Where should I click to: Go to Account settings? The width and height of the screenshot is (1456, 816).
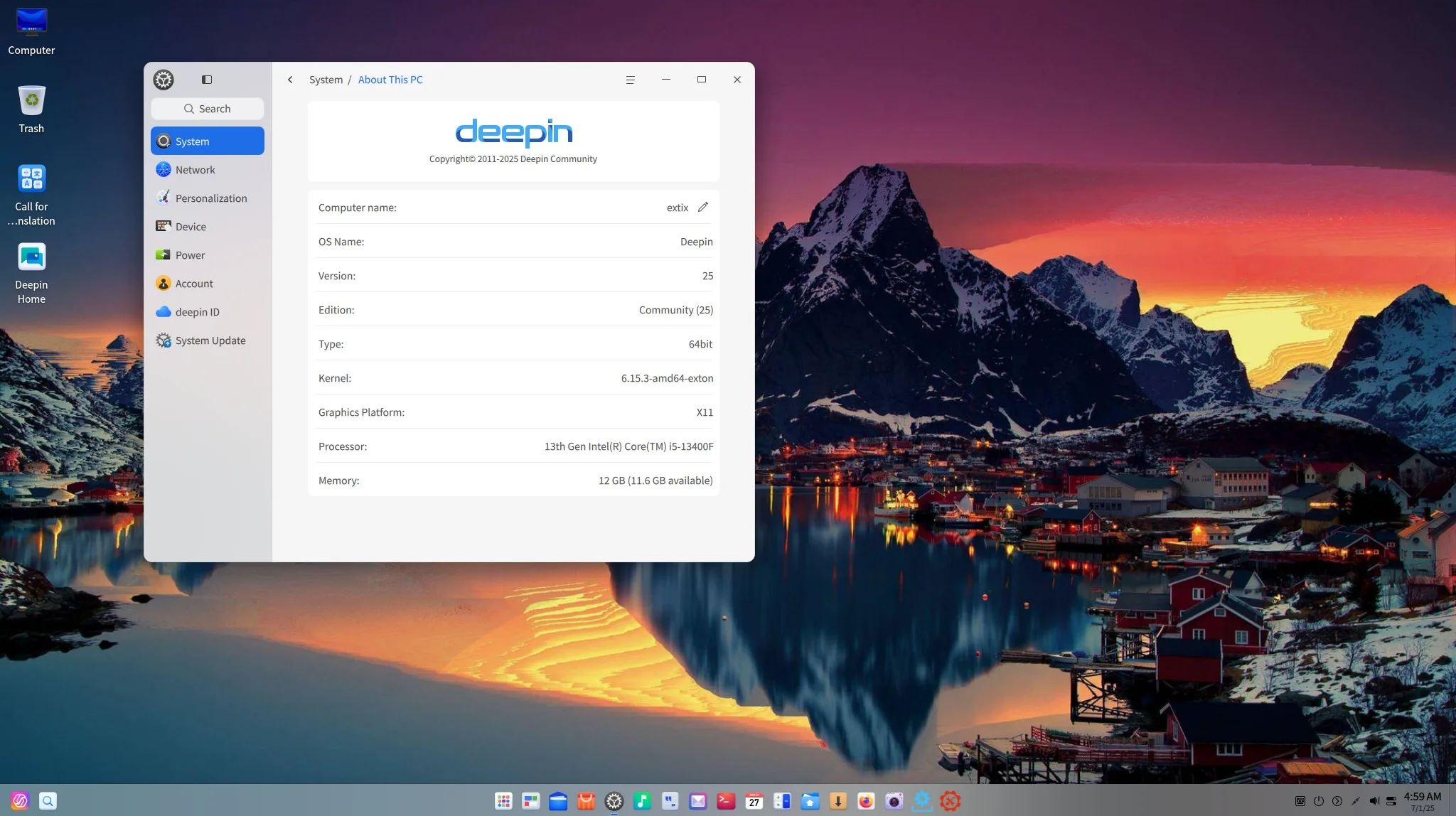(x=194, y=284)
